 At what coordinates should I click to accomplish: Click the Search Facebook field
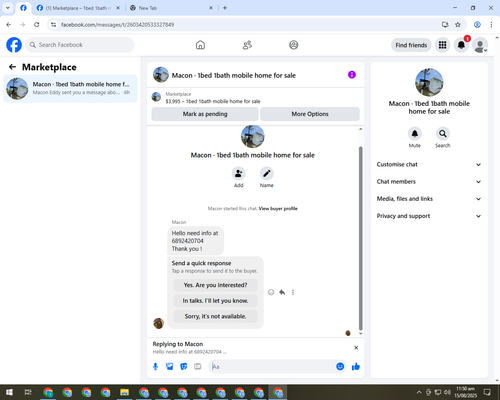80,45
